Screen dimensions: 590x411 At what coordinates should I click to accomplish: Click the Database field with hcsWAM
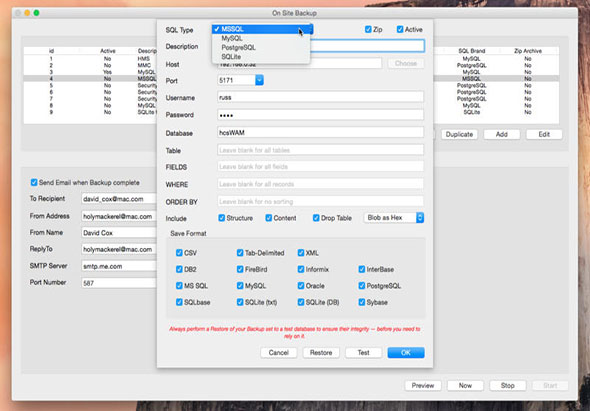(321, 132)
